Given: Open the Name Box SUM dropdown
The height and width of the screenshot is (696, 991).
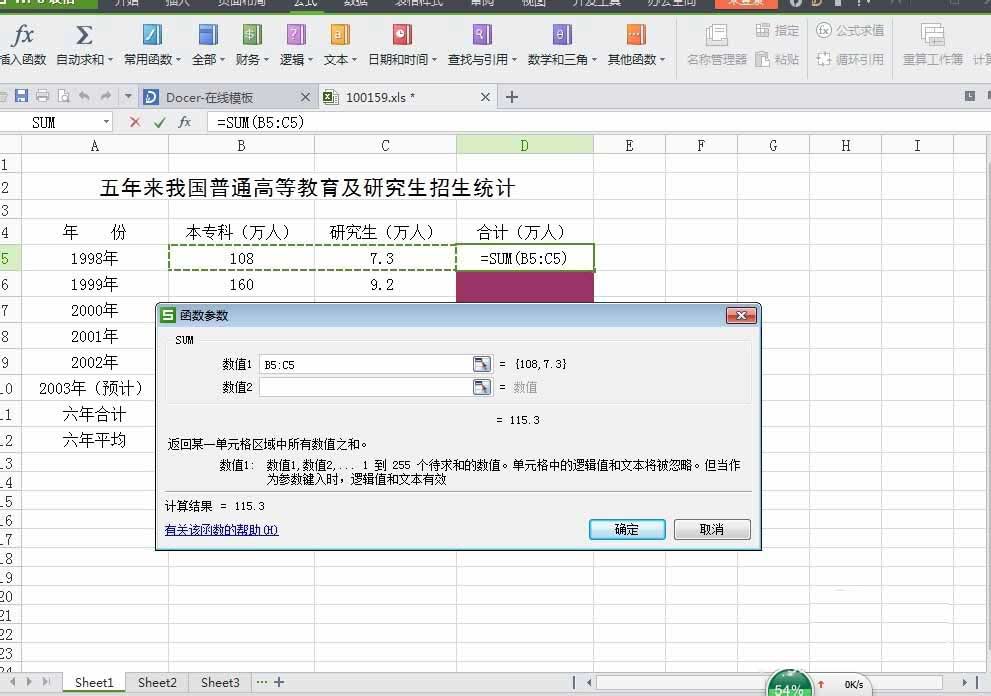Looking at the screenshot, I should click(106, 121).
